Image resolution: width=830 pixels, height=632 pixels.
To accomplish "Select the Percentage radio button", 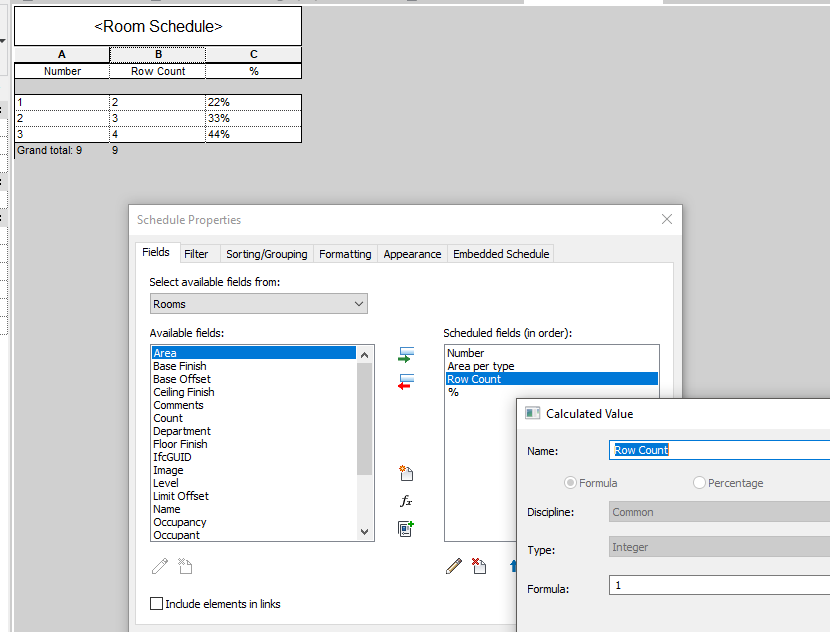I will [x=699, y=483].
